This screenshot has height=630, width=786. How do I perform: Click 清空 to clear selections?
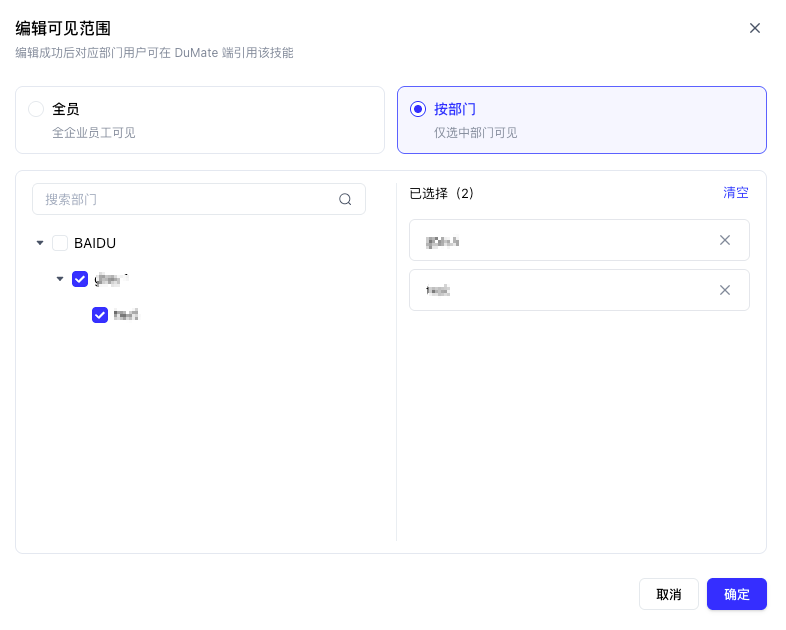[x=735, y=192]
